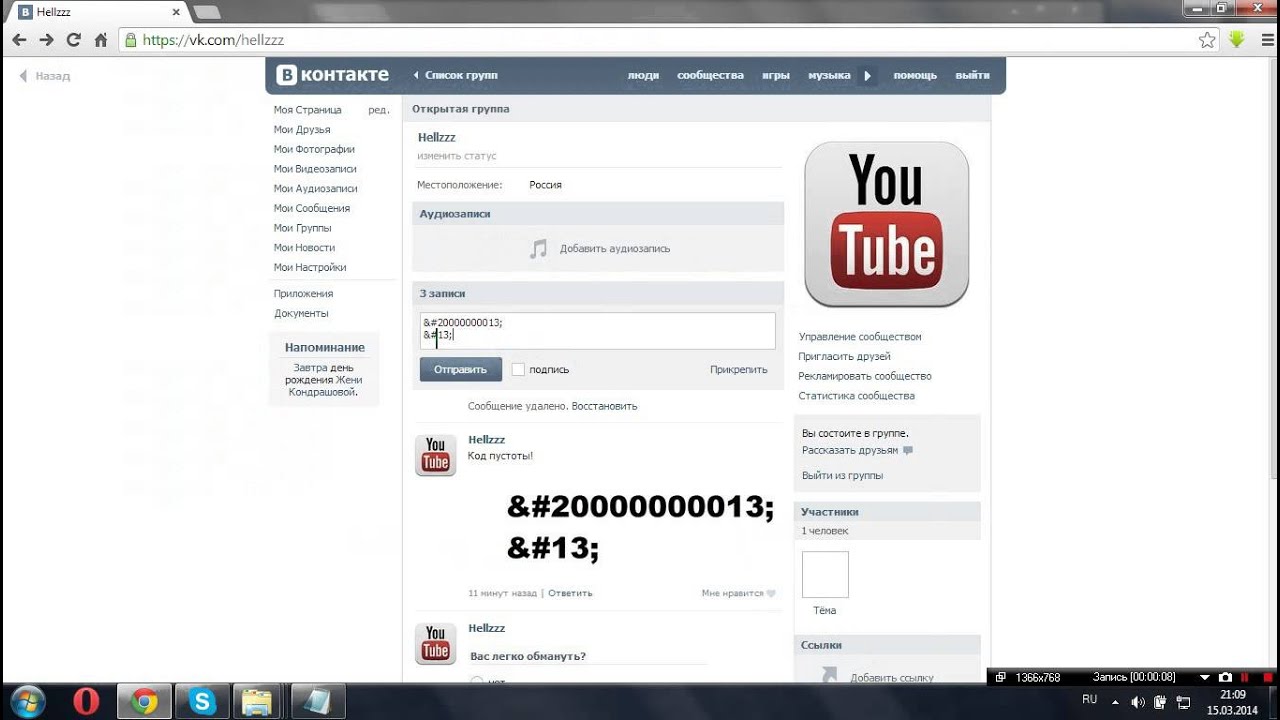Open Мои Аудиозаписи
The height and width of the screenshot is (720, 1280).
click(315, 189)
